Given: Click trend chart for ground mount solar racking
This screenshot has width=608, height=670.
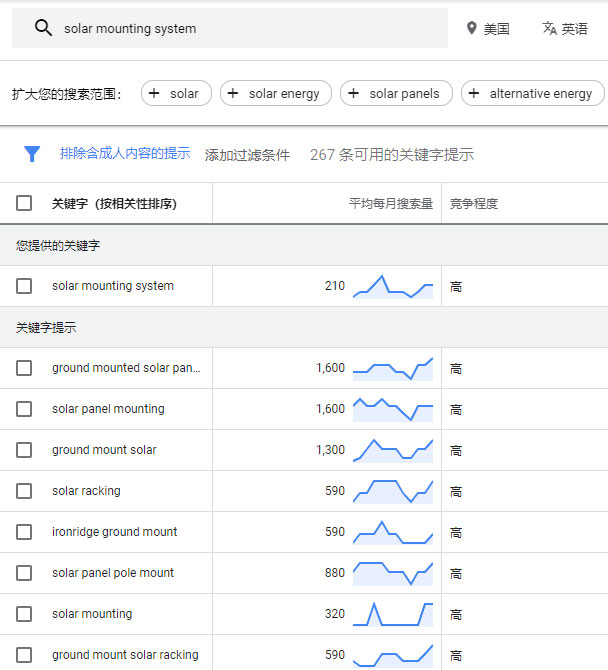Looking at the screenshot, I should 393,655.
